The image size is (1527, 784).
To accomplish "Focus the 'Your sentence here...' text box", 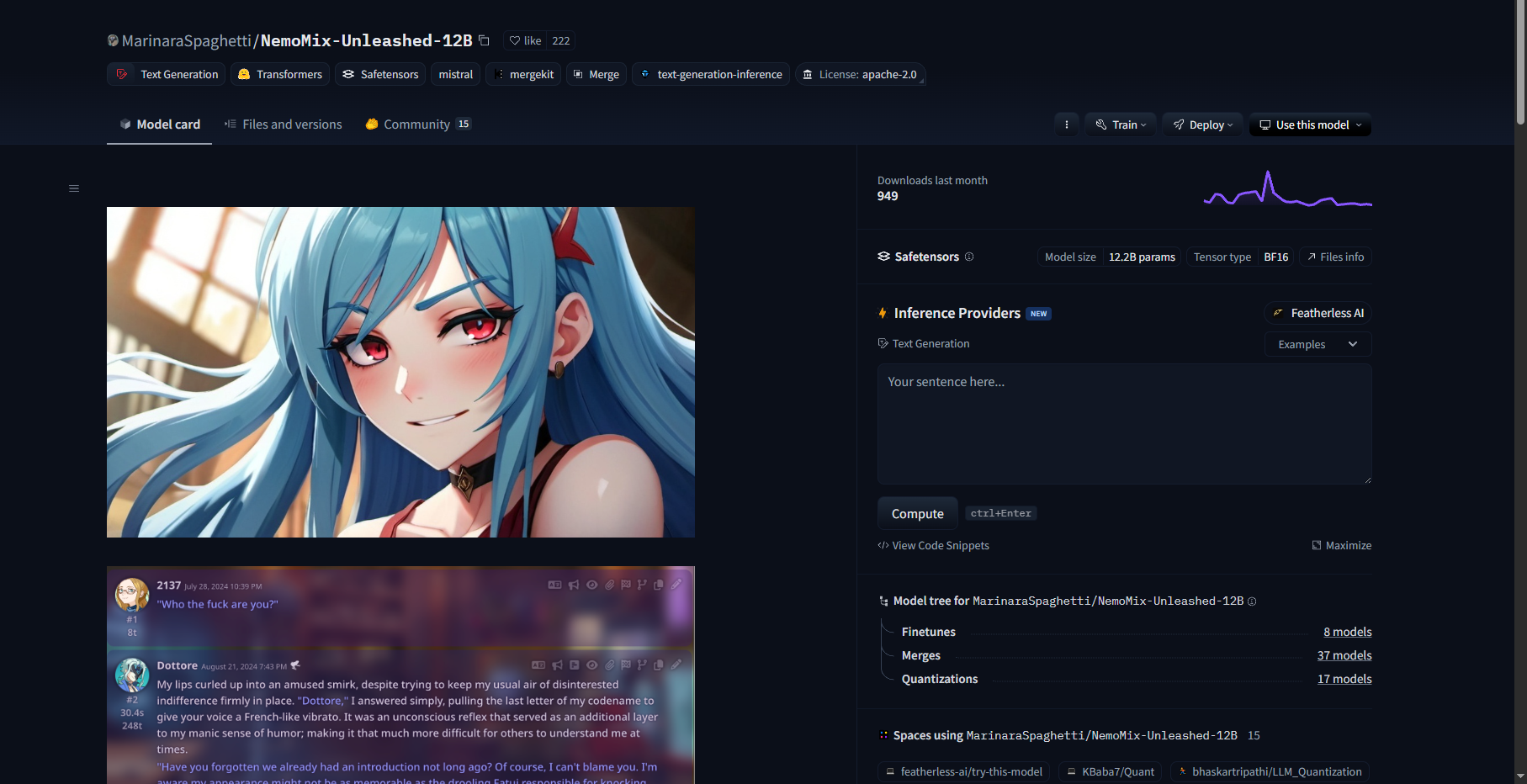I will pos(1124,424).
